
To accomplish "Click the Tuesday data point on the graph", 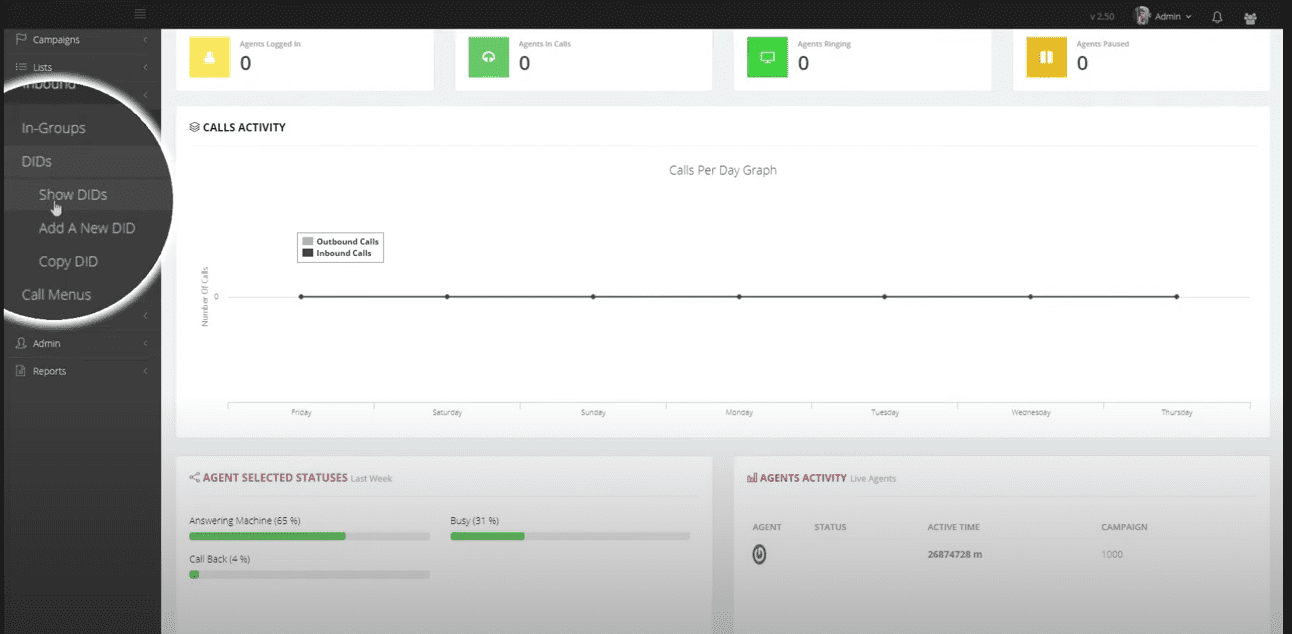I will 885,297.
